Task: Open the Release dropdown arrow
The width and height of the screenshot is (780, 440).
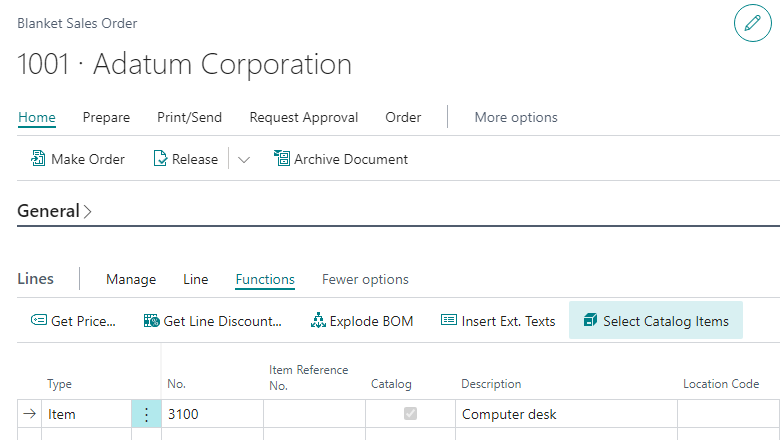Action: pyautogui.click(x=244, y=160)
